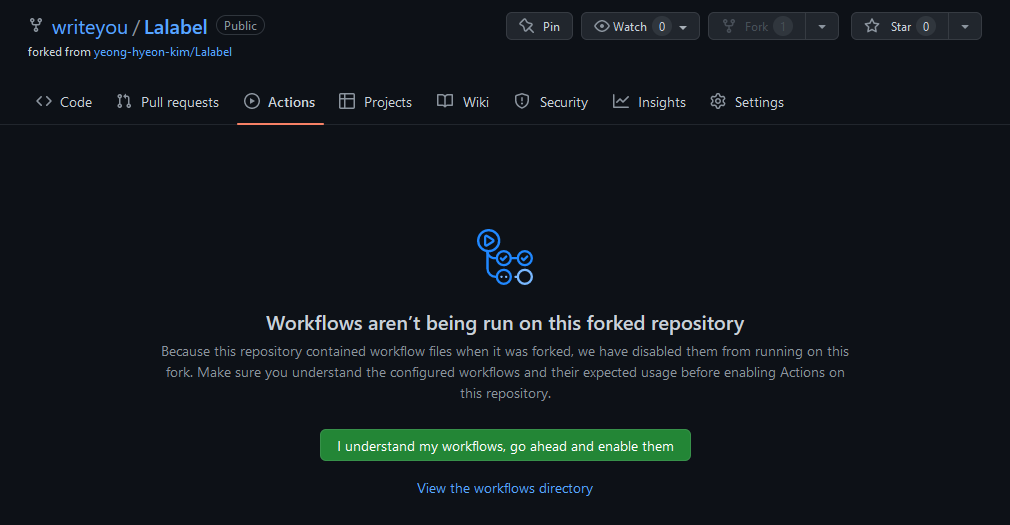The image size is (1010, 525).
Task: Click the code brackets icon on Code tab
Action: tap(44, 101)
